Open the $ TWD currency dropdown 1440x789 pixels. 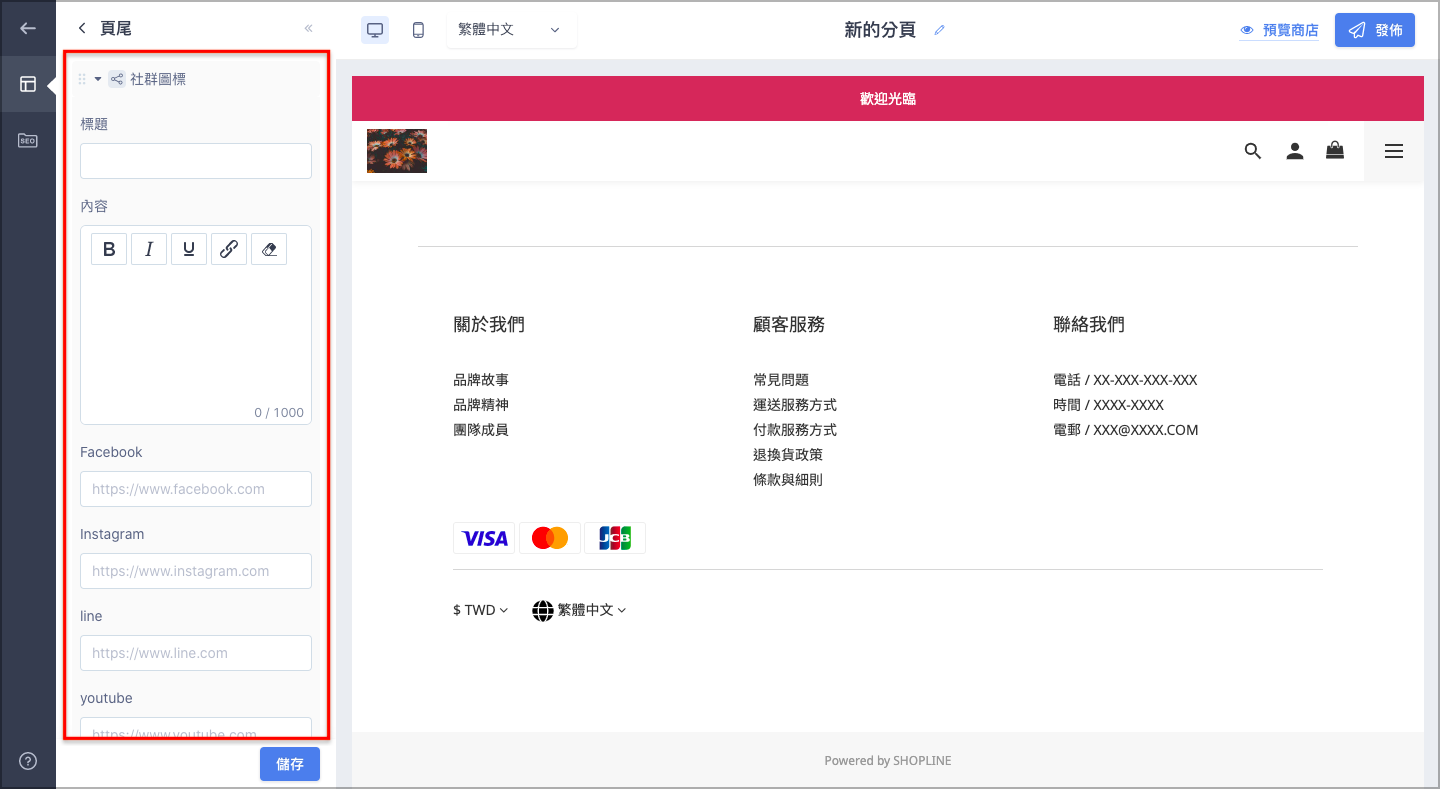pos(481,610)
